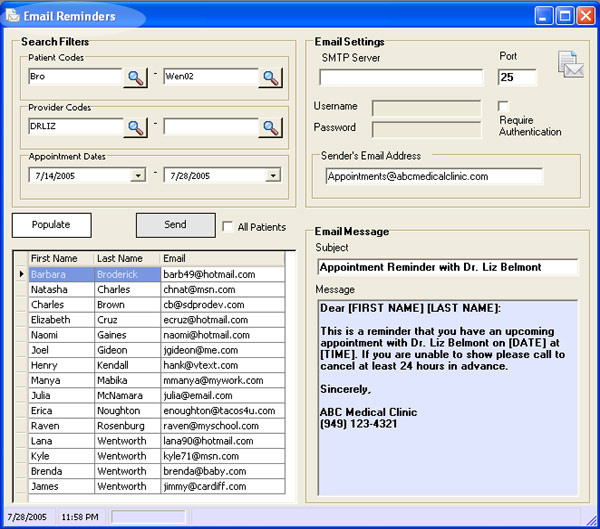Viewport: 600px width, 529px height.
Task: Enable the All Patients checkbox
Action: point(228,227)
